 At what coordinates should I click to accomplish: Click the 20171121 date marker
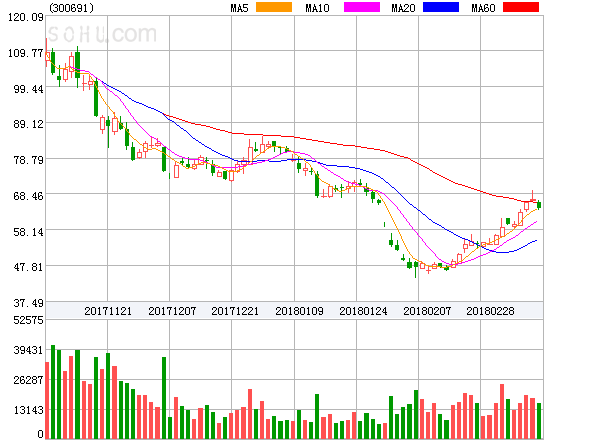[x=108, y=311]
